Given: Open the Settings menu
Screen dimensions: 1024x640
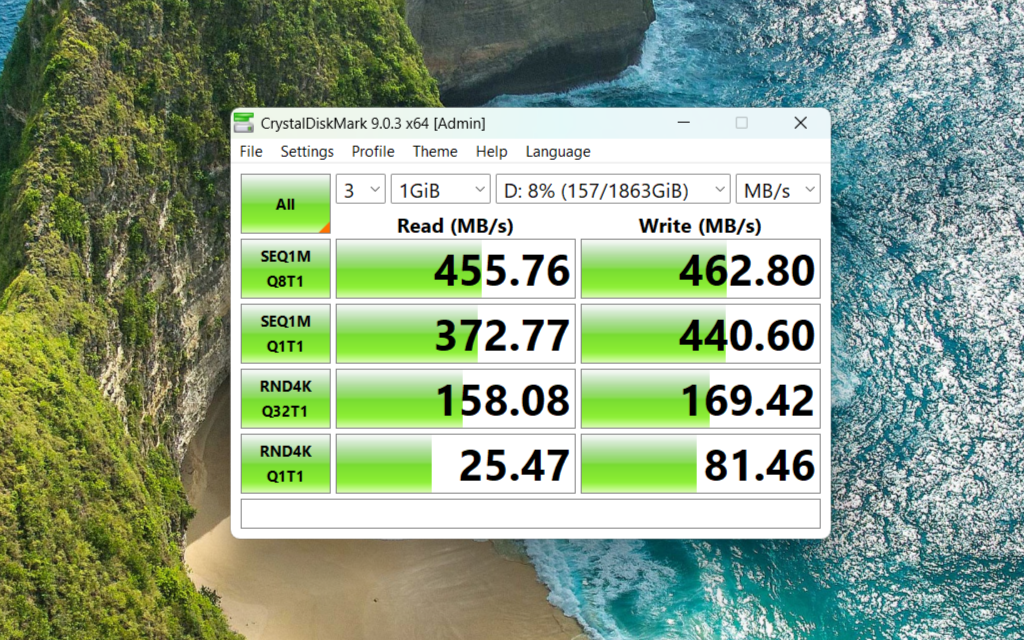Looking at the screenshot, I should pyautogui.click(x=307, y=152).
